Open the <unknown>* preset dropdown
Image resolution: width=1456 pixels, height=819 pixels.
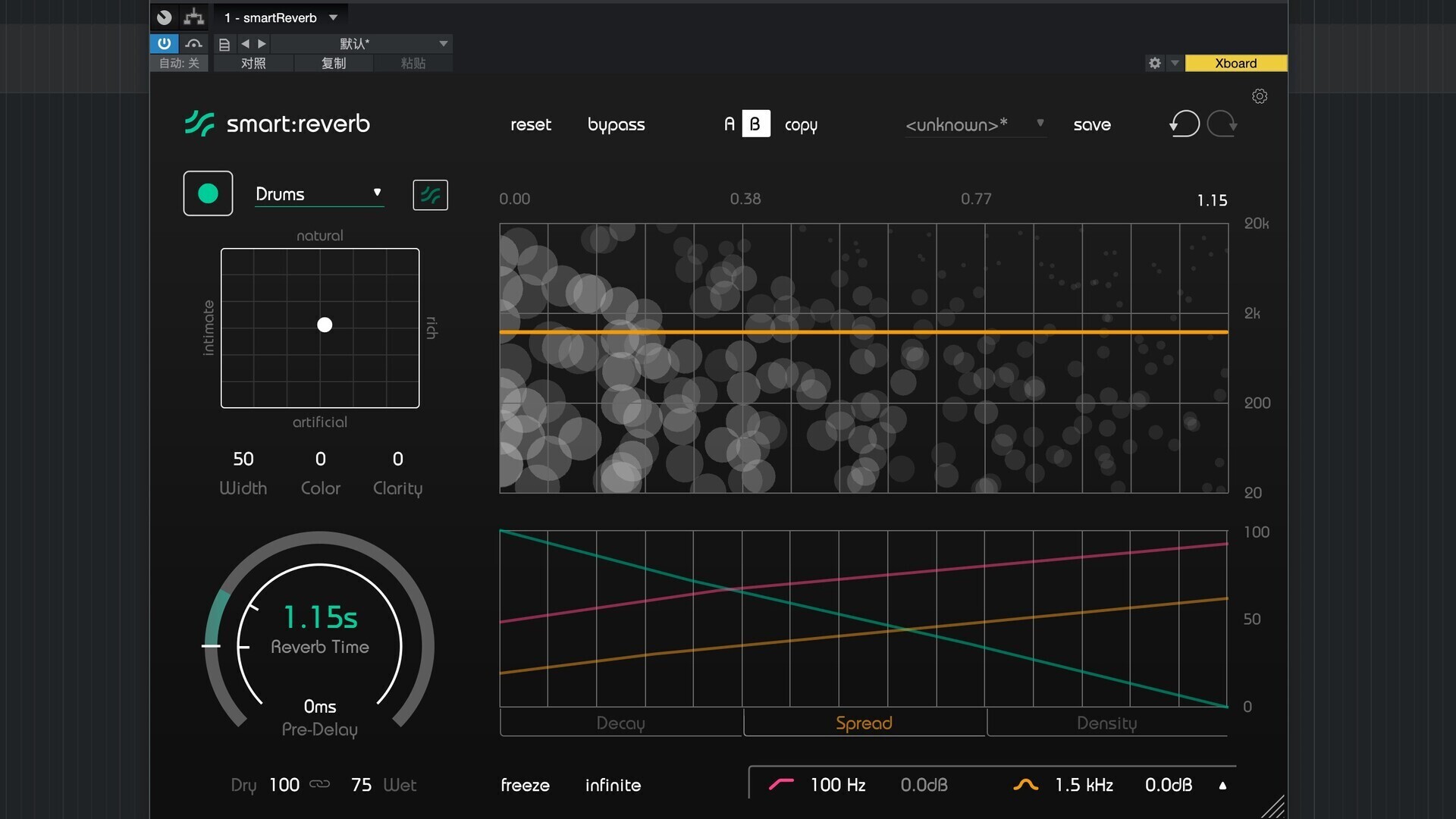pos(975,124)
